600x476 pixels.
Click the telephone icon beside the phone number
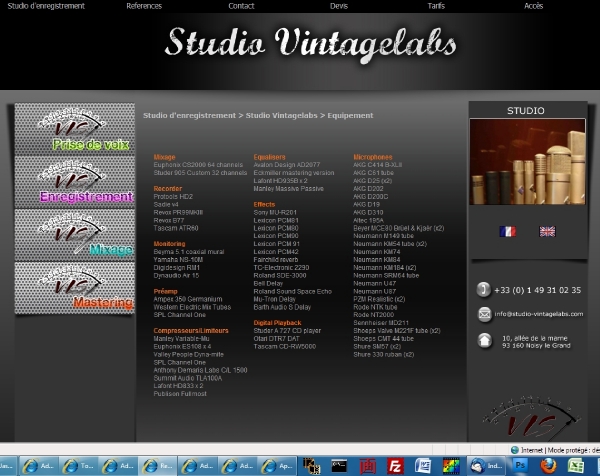click(x=483, y=290)
